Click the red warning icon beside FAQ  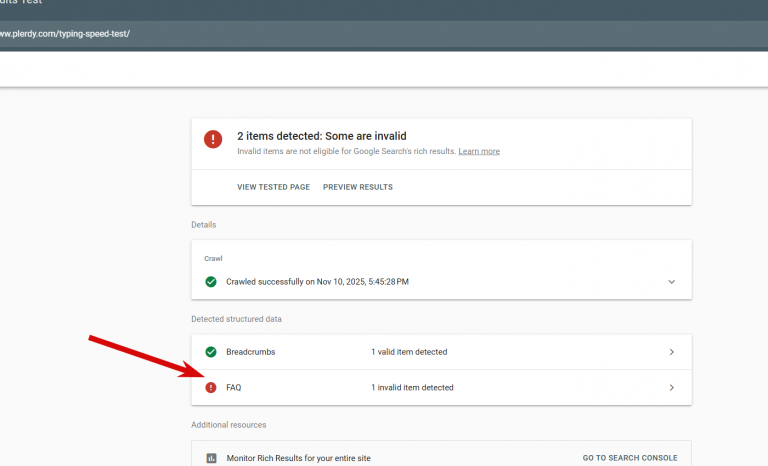pyautogui.click(x=211, y=388)
